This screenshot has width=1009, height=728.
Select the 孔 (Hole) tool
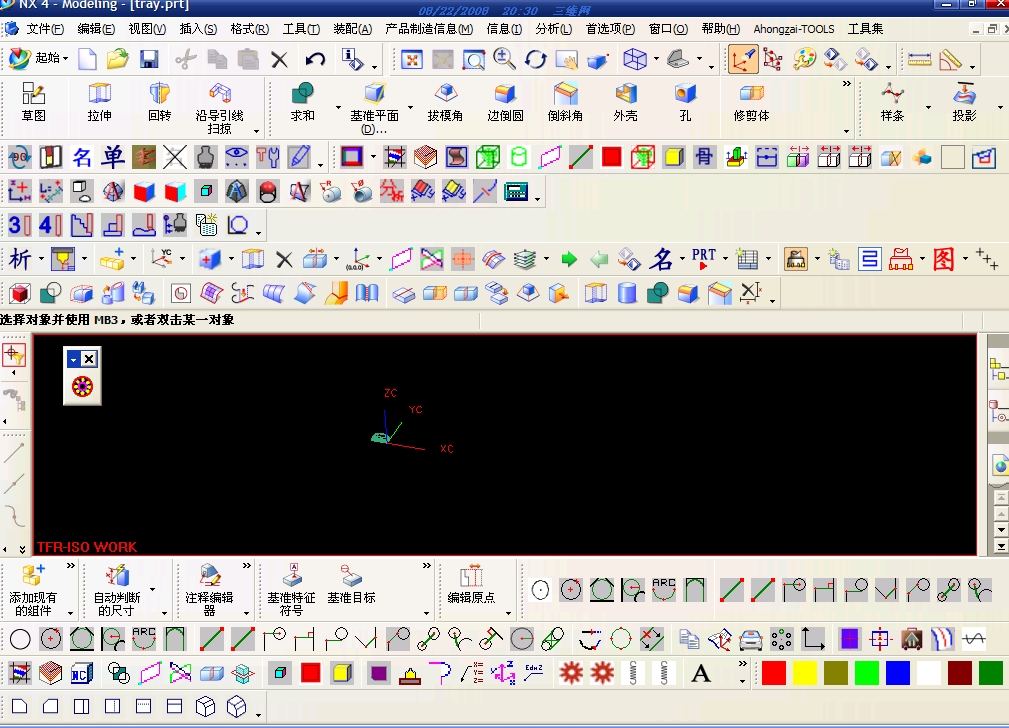tap(685, 102)
